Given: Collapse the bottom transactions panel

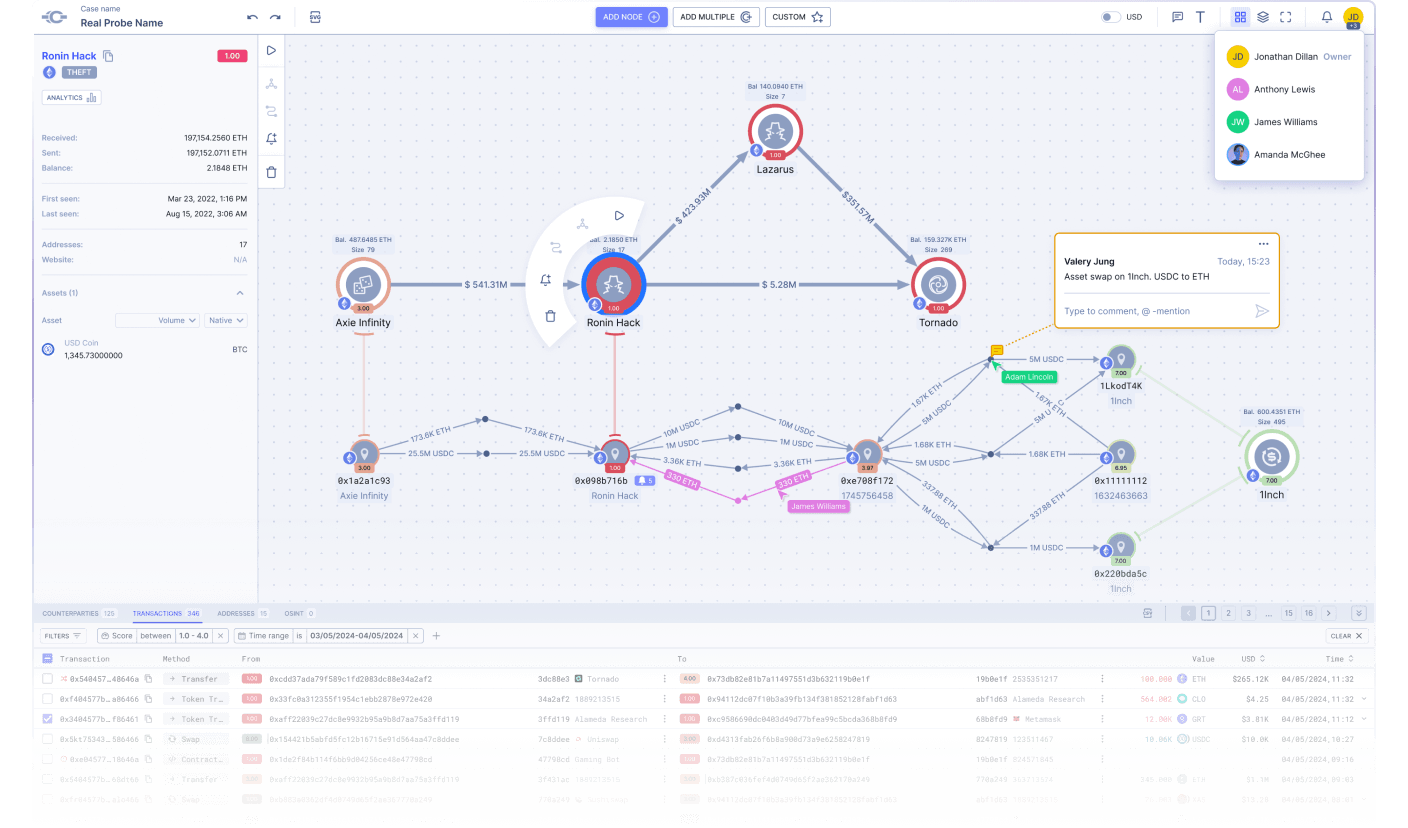Looking at the screenshot, I should tap(1358, 613).
